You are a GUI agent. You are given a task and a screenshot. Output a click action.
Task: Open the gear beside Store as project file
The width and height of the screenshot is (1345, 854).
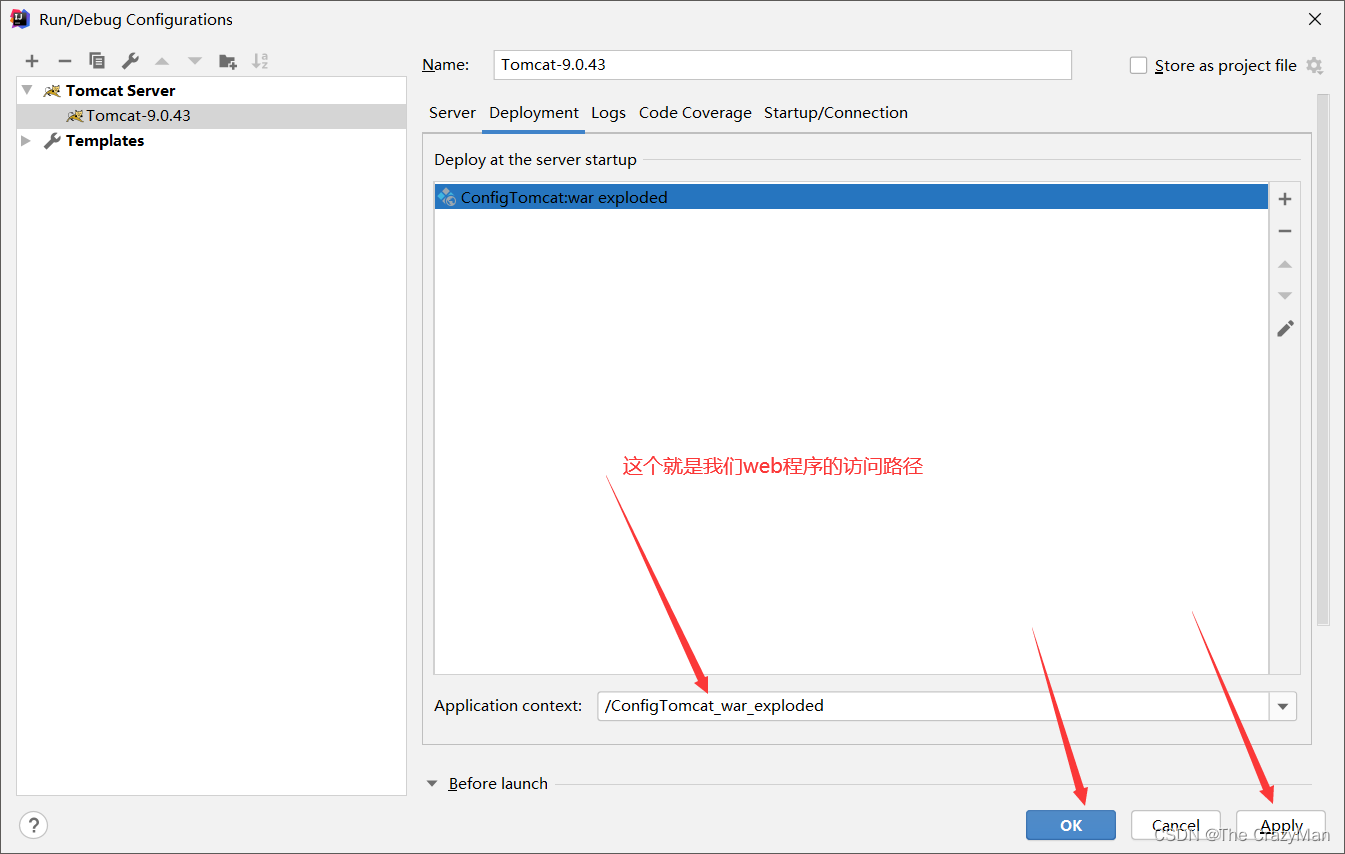coord(1314,66)
